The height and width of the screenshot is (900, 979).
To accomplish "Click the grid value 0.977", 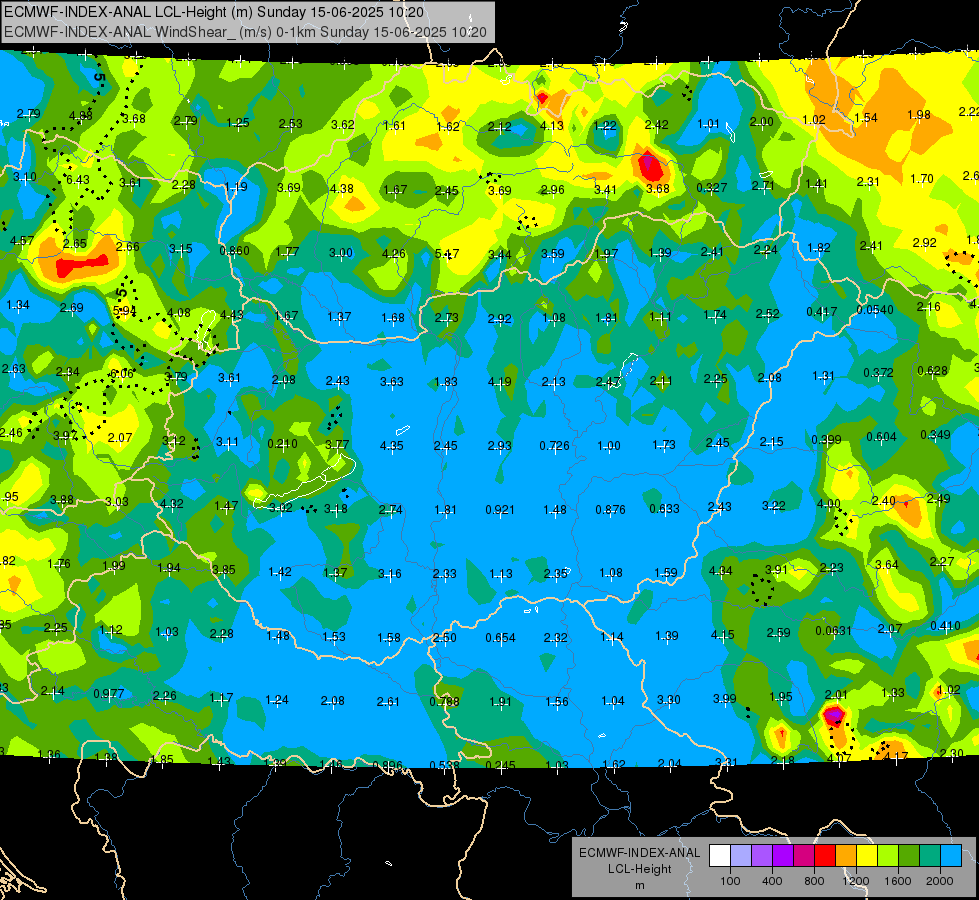I will point(109,693).
